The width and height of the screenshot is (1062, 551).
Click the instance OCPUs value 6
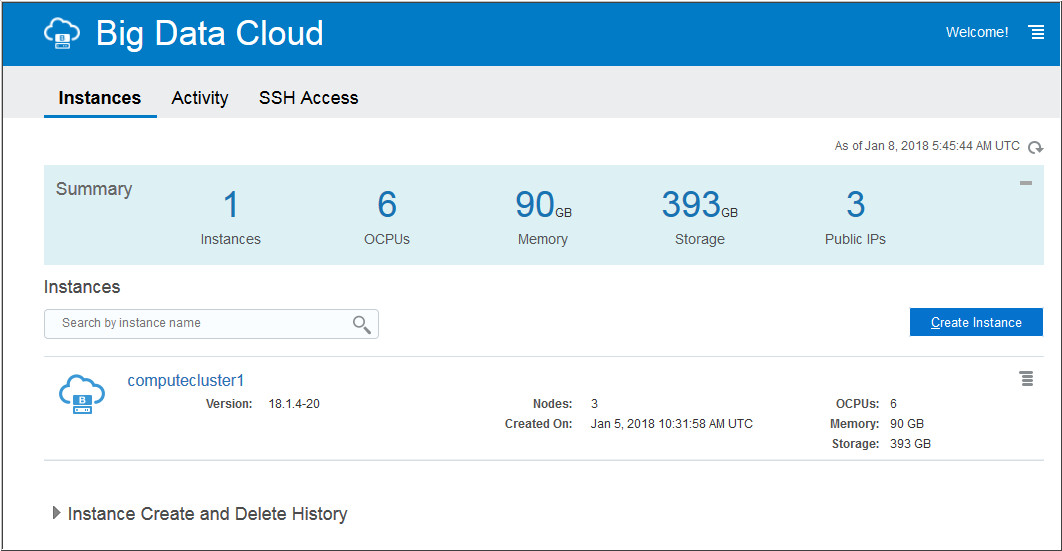pos(893,403)
